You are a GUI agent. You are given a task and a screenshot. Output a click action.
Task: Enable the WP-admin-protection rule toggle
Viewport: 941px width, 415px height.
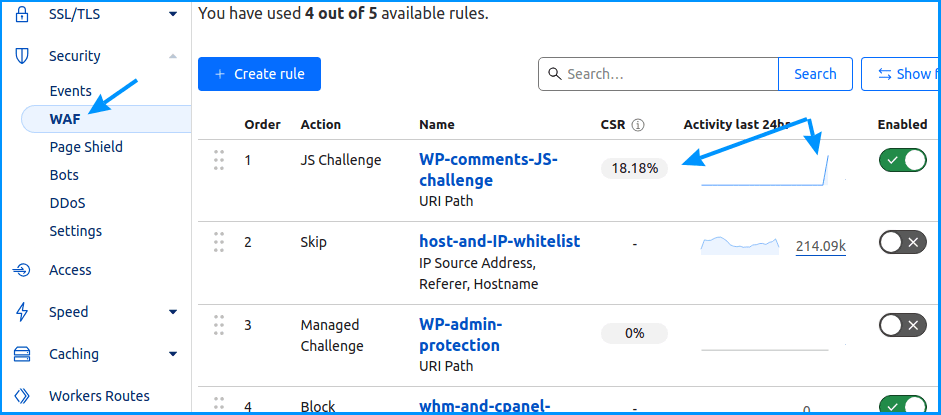[903, 325]
